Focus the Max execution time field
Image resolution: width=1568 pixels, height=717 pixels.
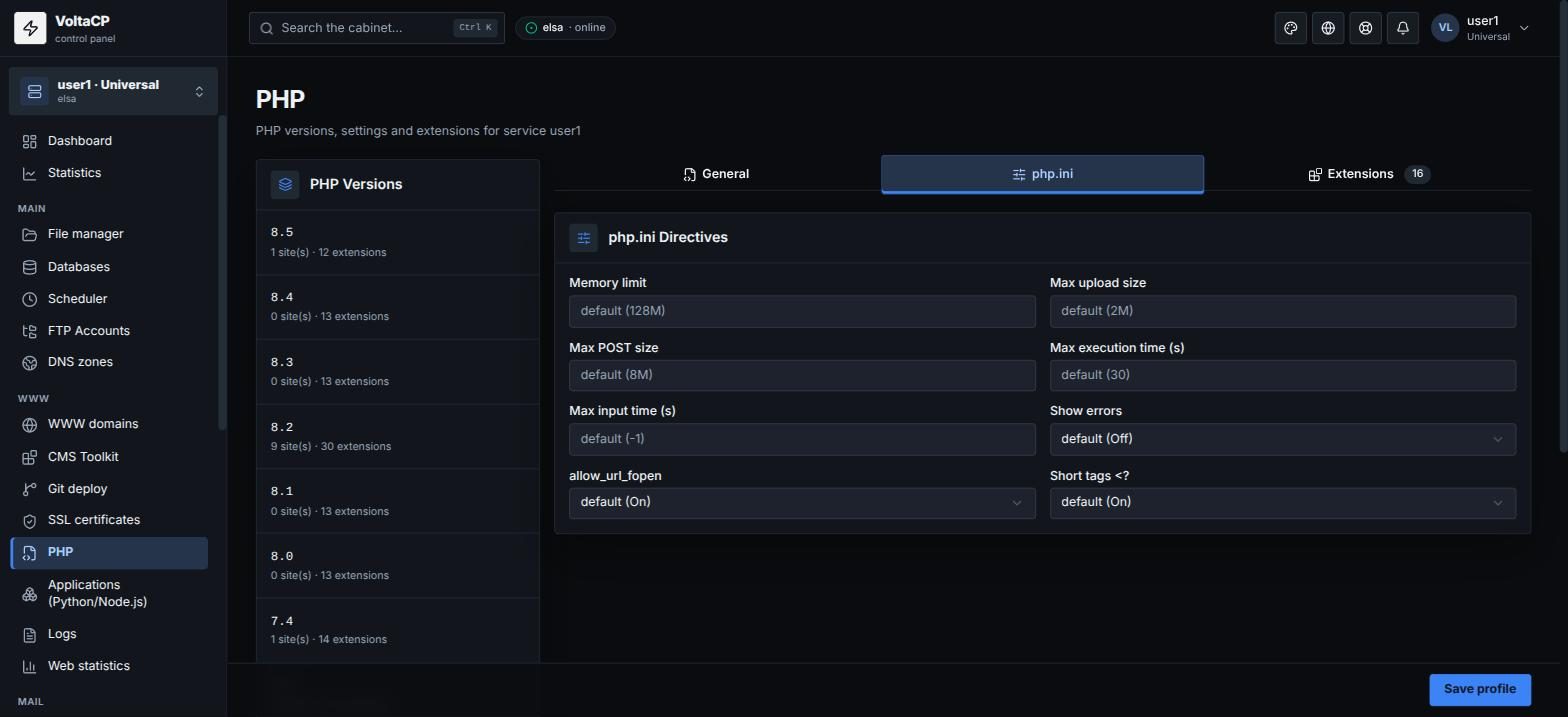(x=1282, y=375)
